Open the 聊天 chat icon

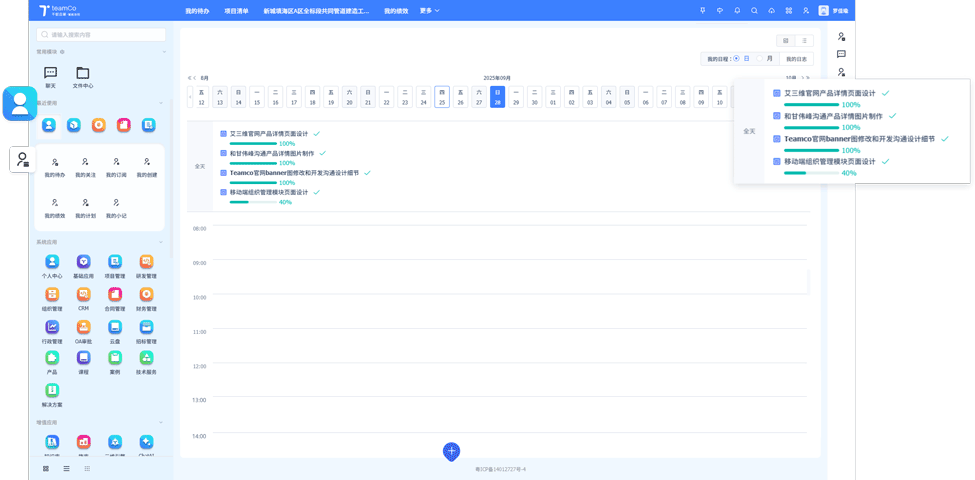click(50, 73)
